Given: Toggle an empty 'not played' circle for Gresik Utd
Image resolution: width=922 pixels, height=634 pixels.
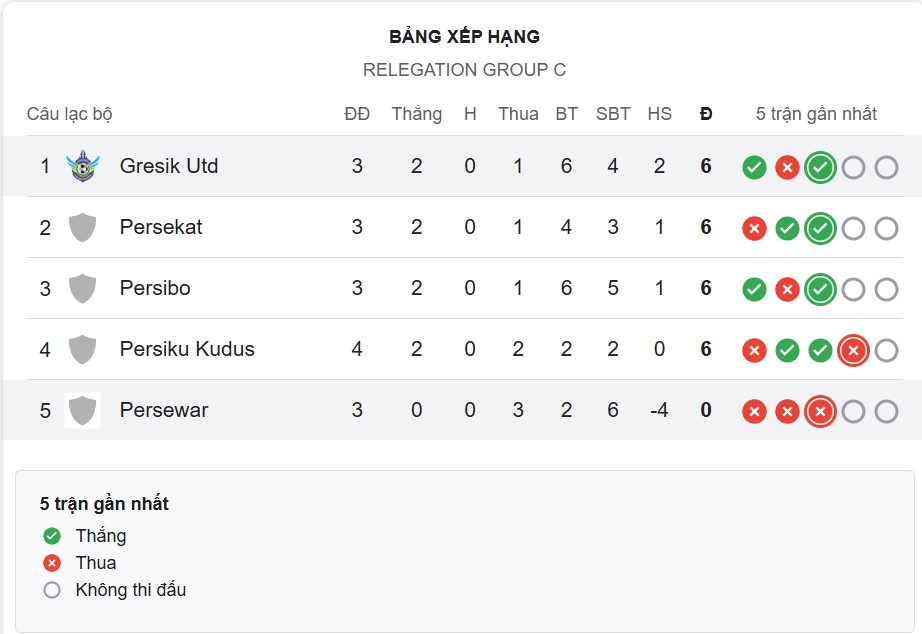Looking at the screenshot, I should click(853, 166).
